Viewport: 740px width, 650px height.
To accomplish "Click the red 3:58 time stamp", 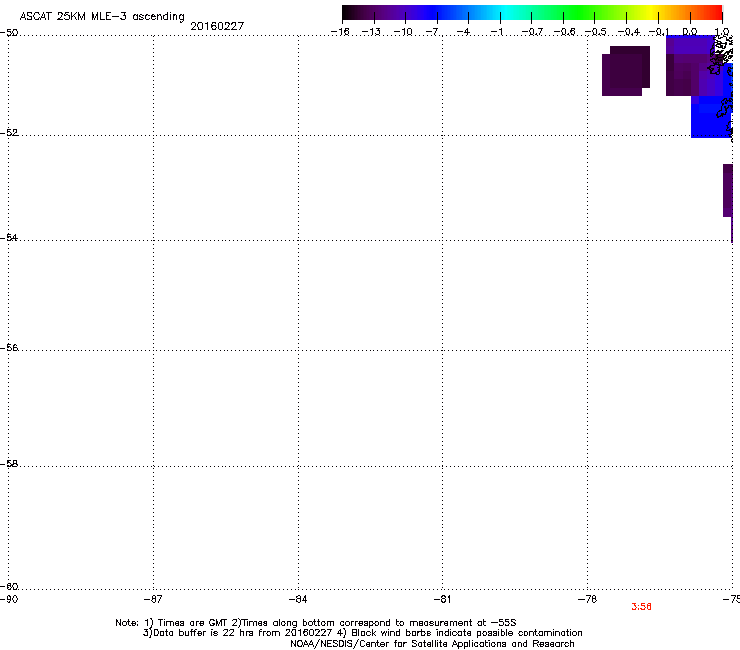I will (x=641, y=607).
